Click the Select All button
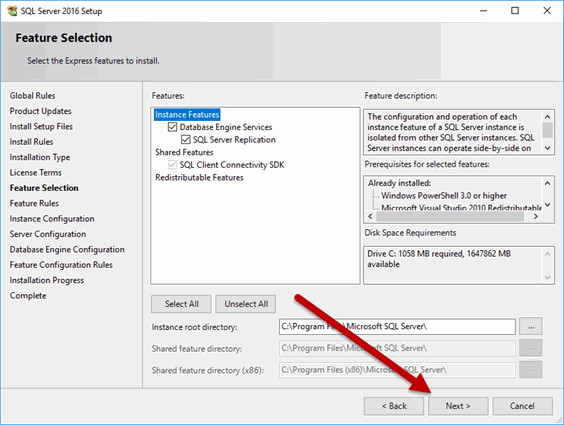This screenshot has width=564, height=425. (x=182, y=304)
